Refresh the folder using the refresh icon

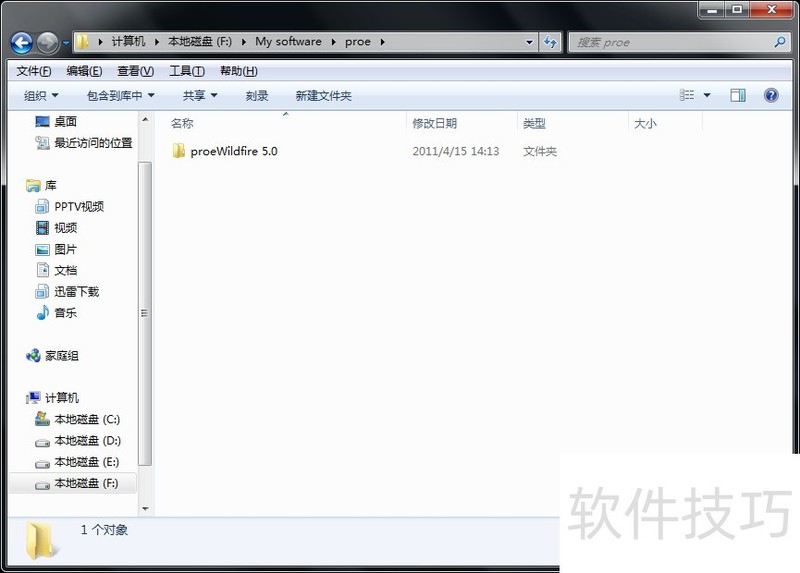(550, 42)
